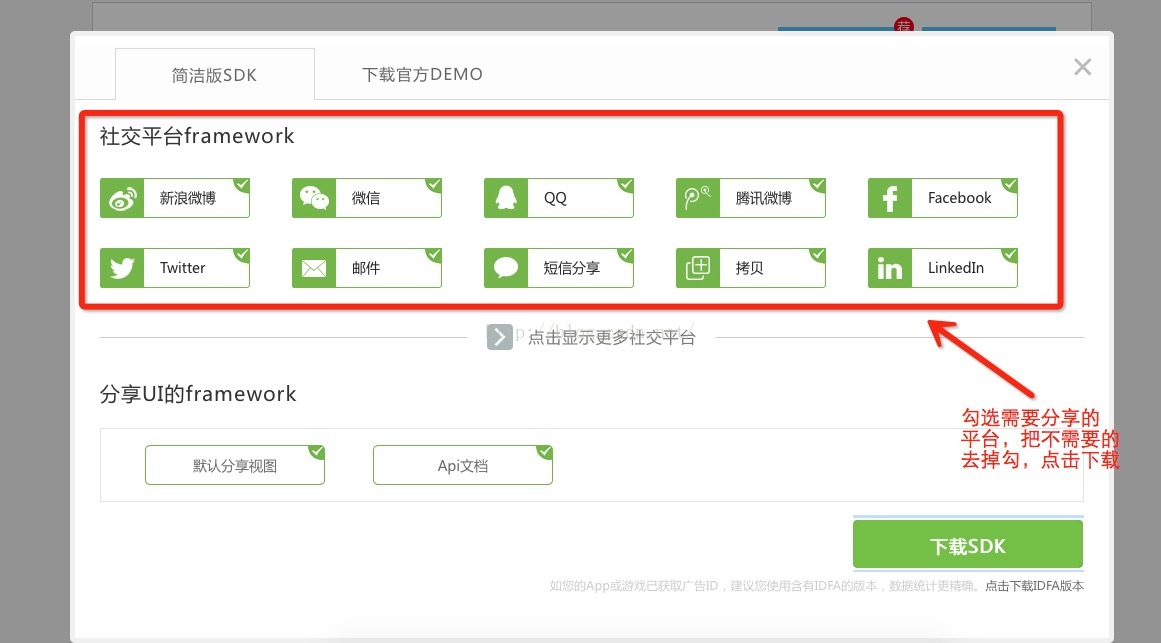Click the LinkedIn label text
The image size is (1161, 643).
click(x=956, y=267)
